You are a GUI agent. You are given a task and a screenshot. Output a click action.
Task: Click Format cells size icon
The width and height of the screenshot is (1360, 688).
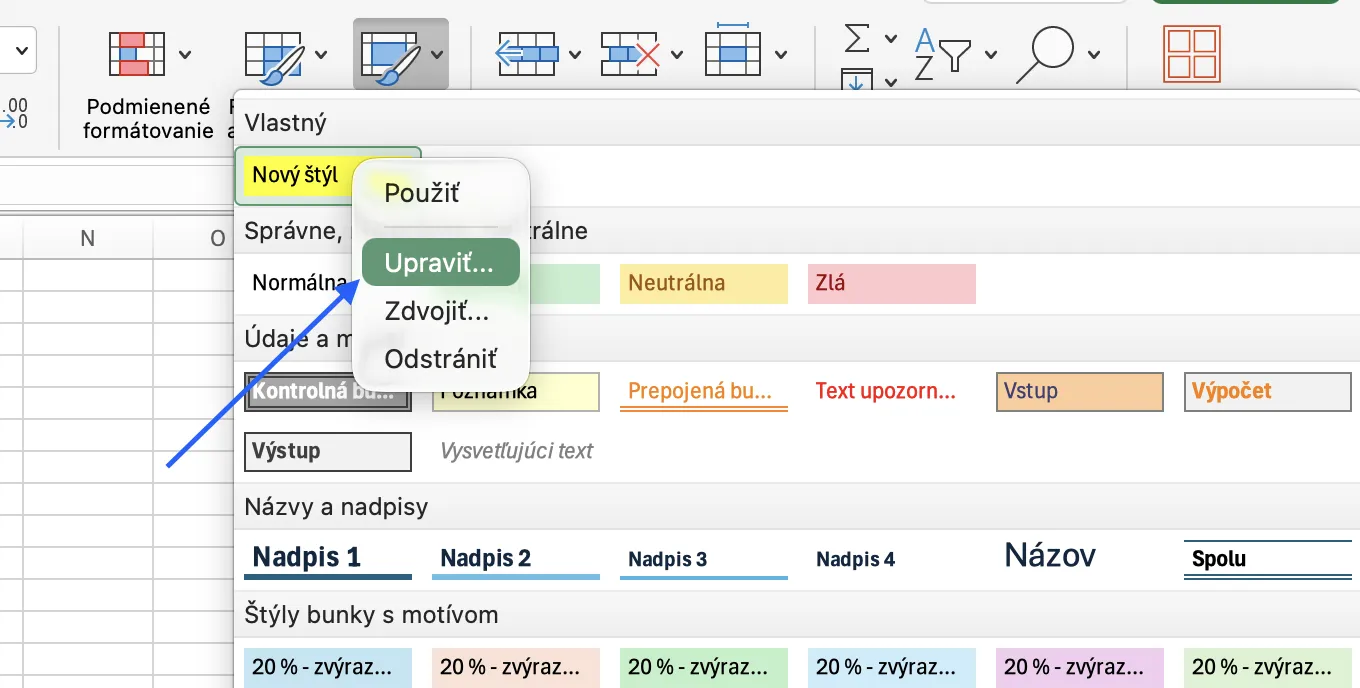click(x=733, y=51)
